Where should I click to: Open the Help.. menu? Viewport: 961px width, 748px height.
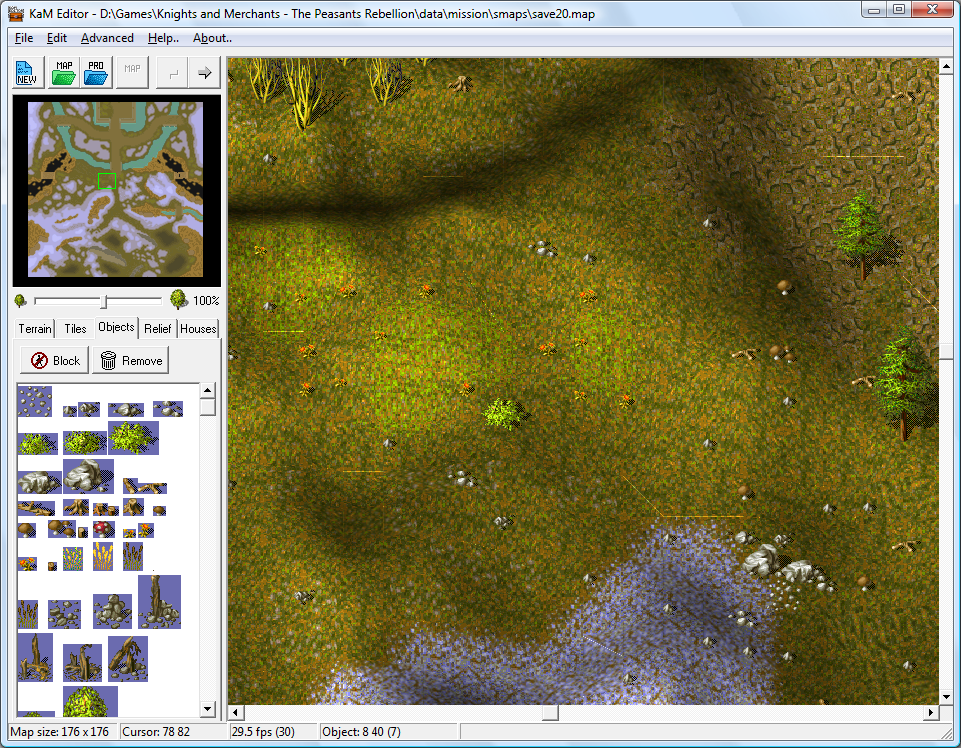coord(163,38)
